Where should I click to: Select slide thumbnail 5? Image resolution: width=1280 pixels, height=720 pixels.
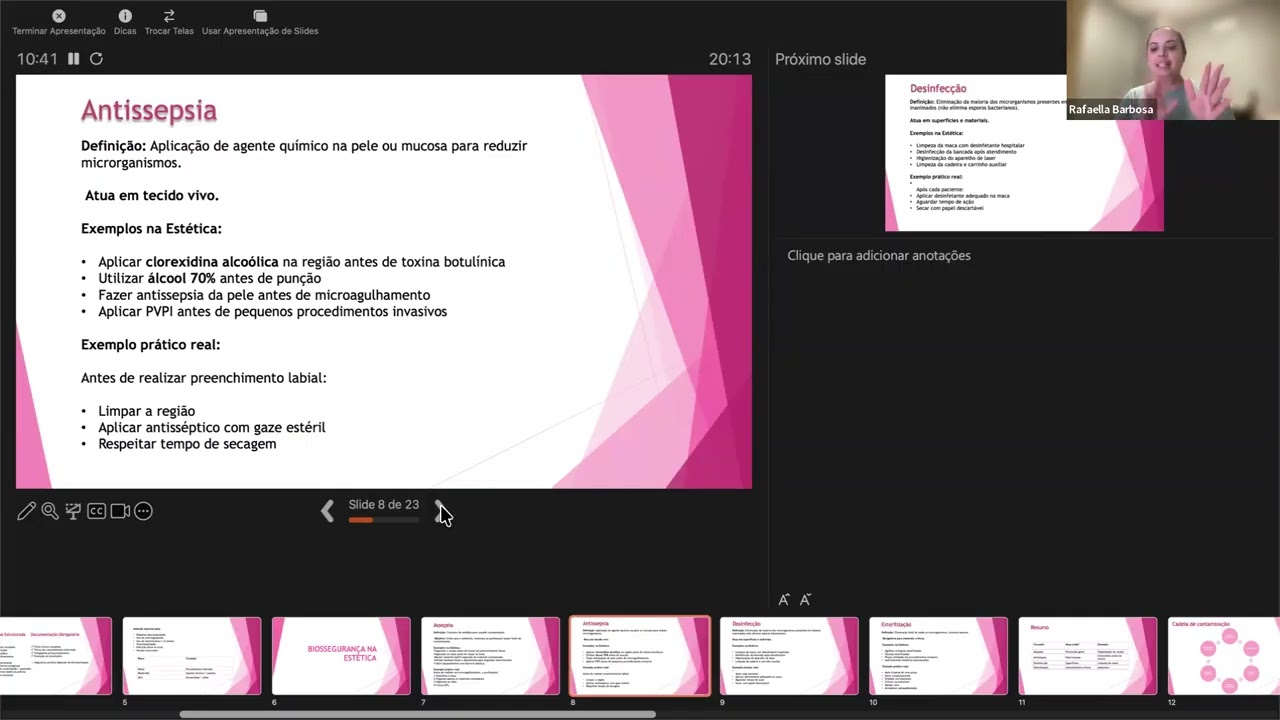[192, 656]
